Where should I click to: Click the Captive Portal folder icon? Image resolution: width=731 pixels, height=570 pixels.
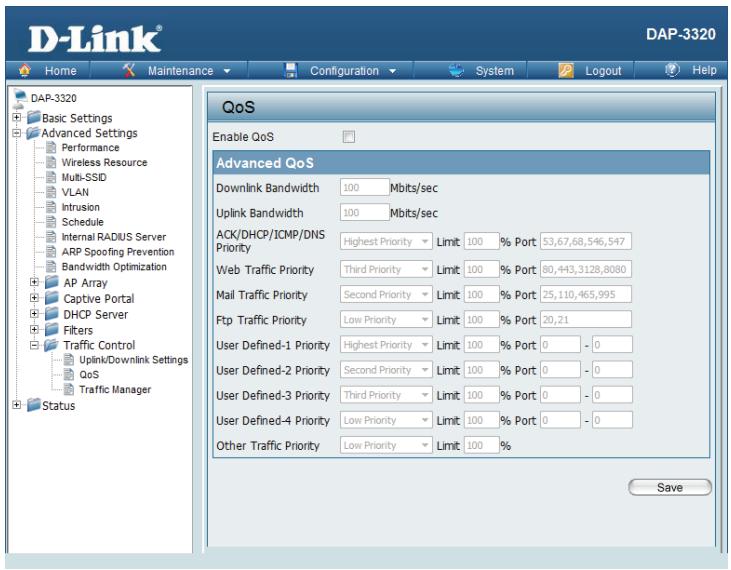[52, 298]
